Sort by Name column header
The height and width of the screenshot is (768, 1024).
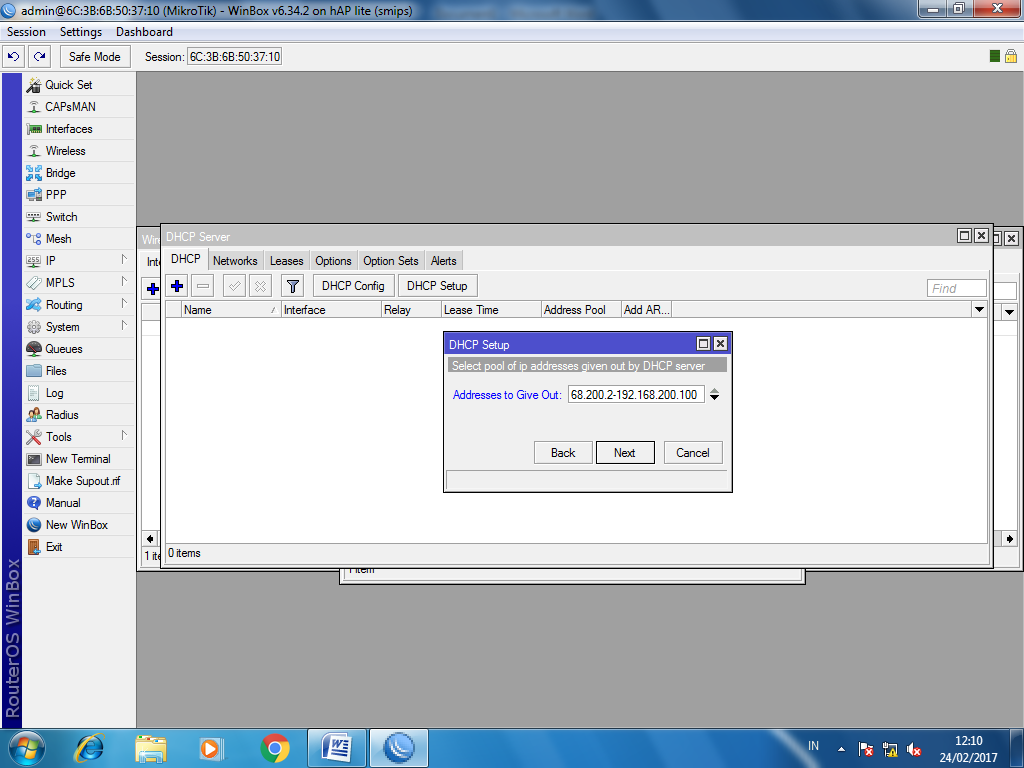coord(231,310)
